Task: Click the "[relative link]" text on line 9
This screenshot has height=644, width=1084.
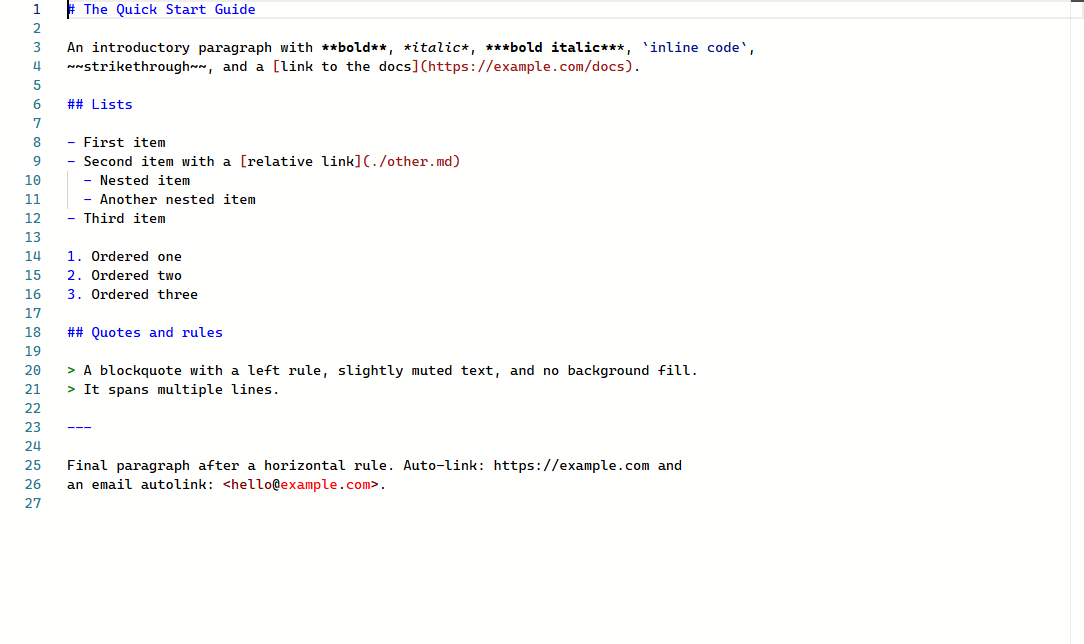Action: coord(301,162)
